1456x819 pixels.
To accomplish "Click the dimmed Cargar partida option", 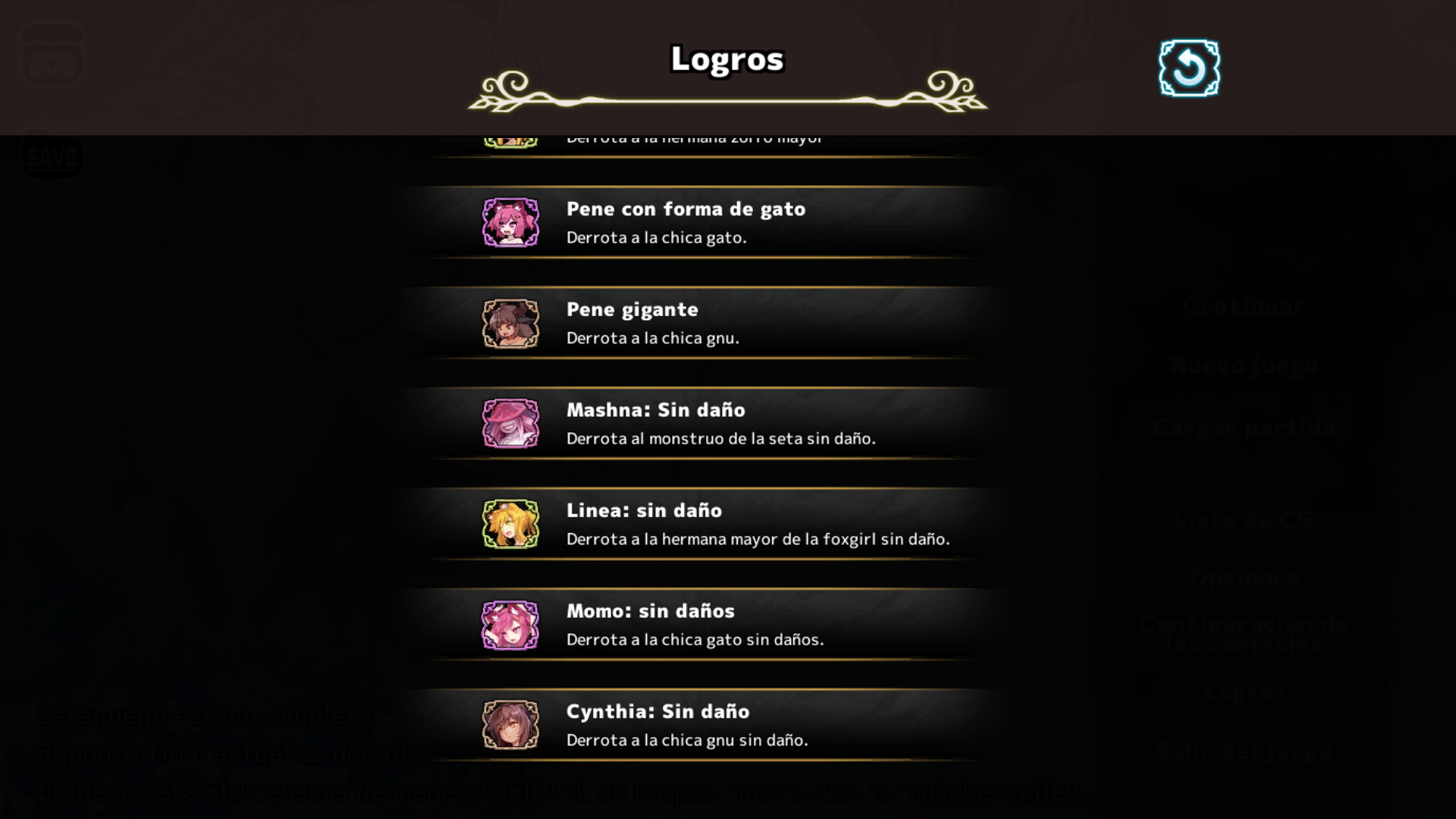I will pyautogui.click(x=1244, y=428).
